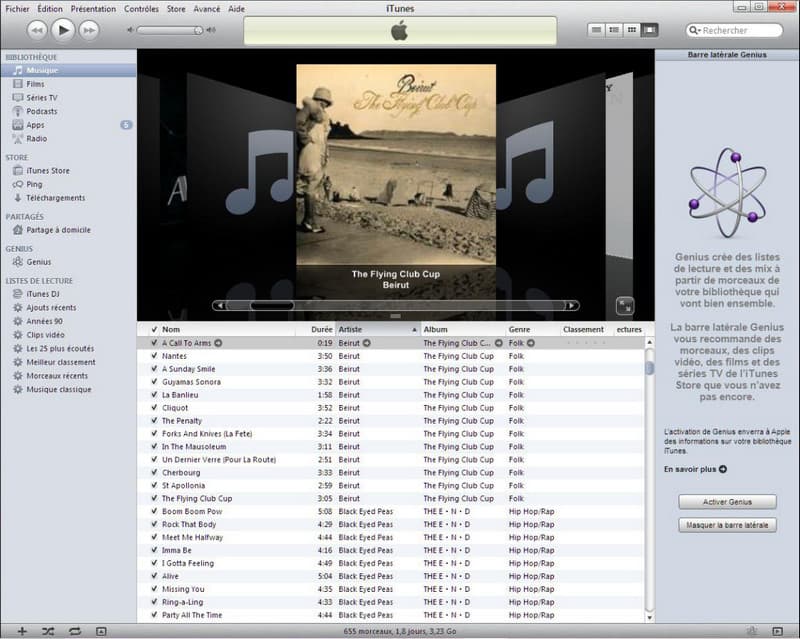Sort by the Artiste column header
Screen dimensions: 800x639
pyautogui.click(x=376, y=329)
